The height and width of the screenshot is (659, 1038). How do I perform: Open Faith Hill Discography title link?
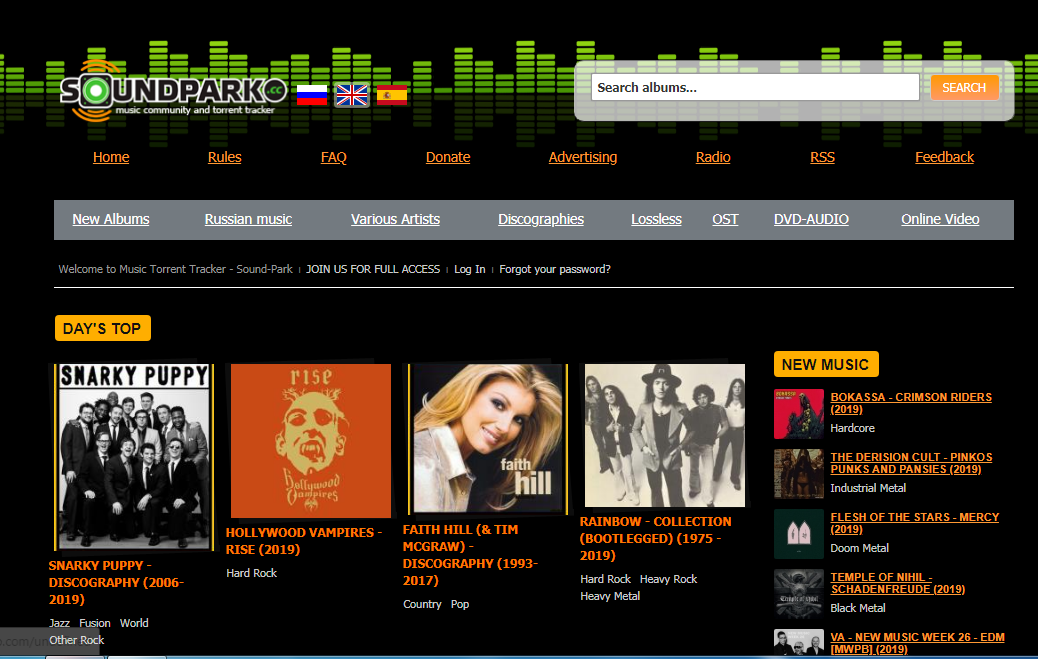point(470,555)
